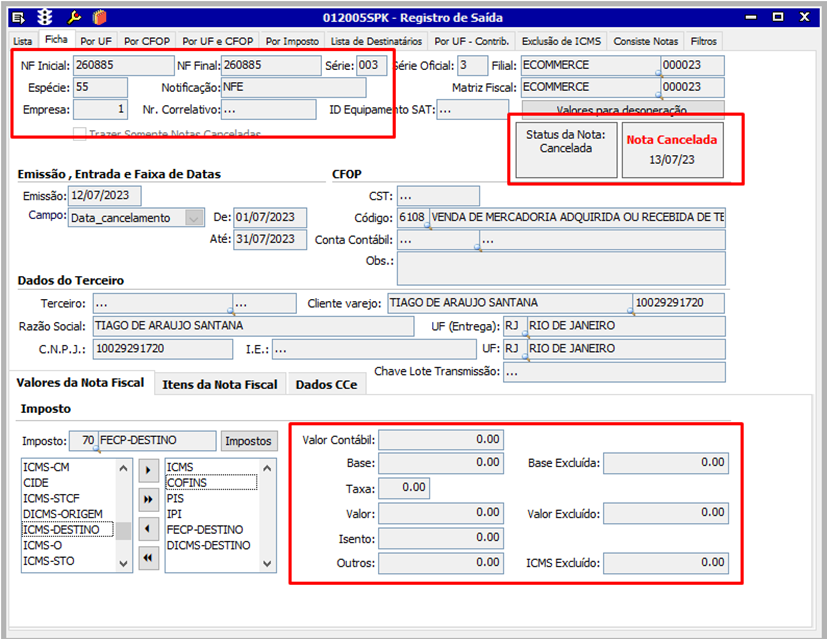The width and height of the screenshot is (827, 639).
Task: Select PIS in selected taxes list
Action: [x=175, y=499]
